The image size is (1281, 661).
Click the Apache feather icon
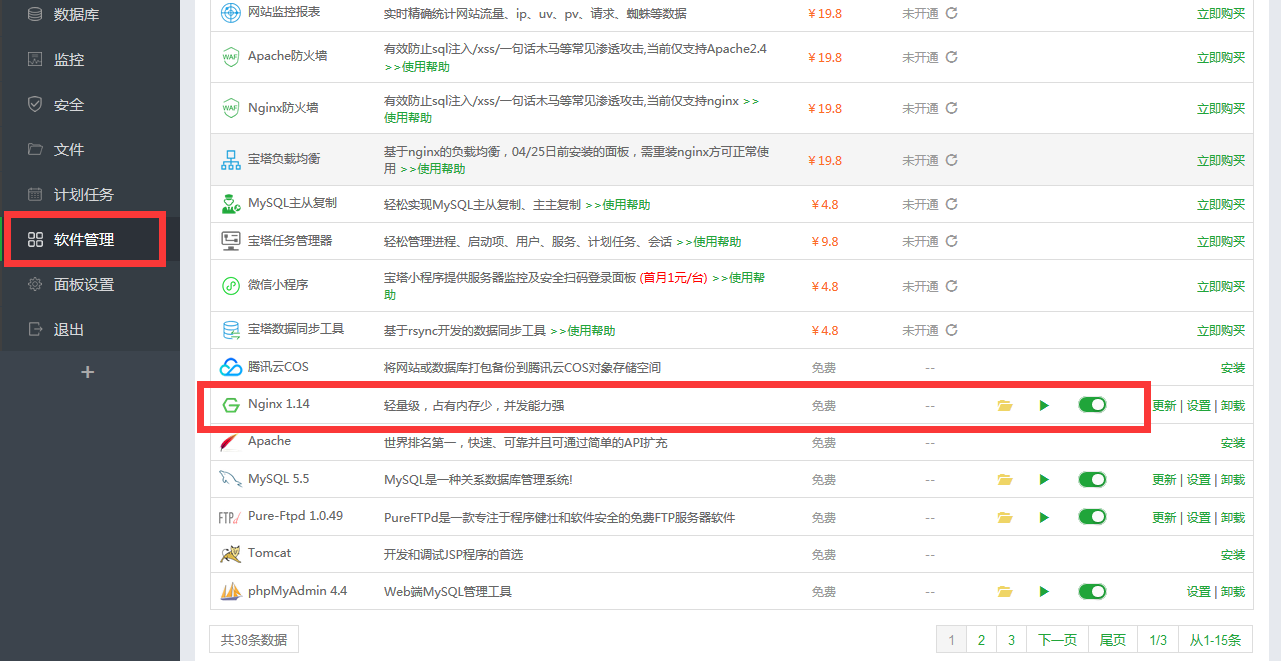pyautogui.click(x=230, y=442)
